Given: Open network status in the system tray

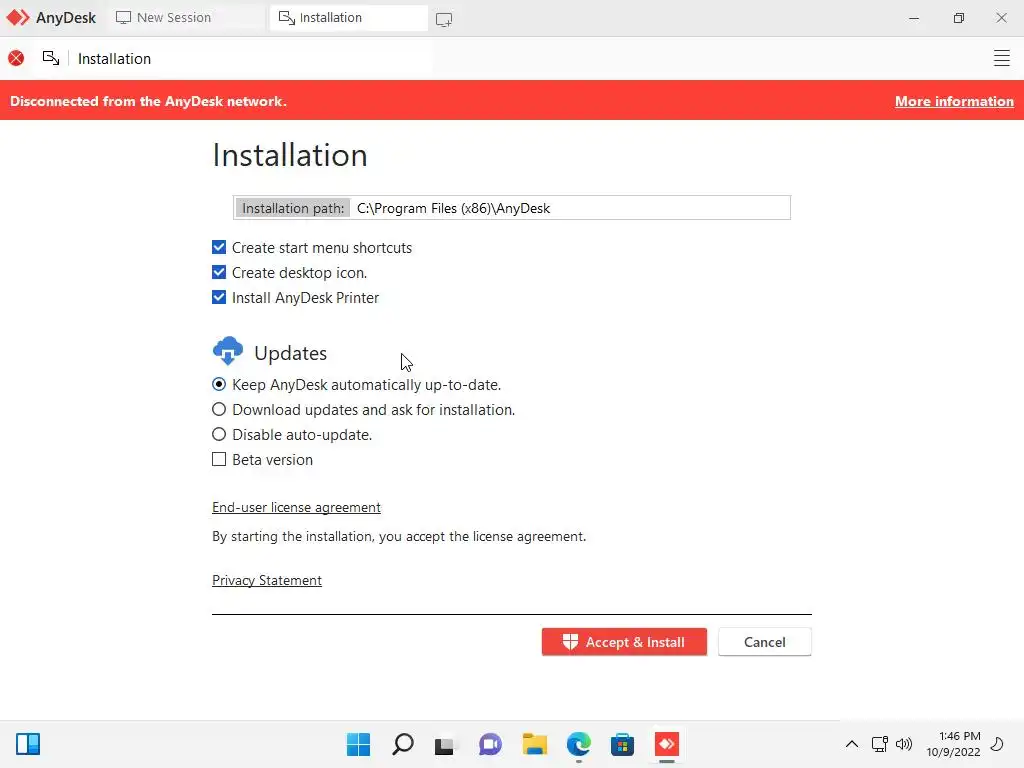Looking at the screenshot, I should pos(880,744).
